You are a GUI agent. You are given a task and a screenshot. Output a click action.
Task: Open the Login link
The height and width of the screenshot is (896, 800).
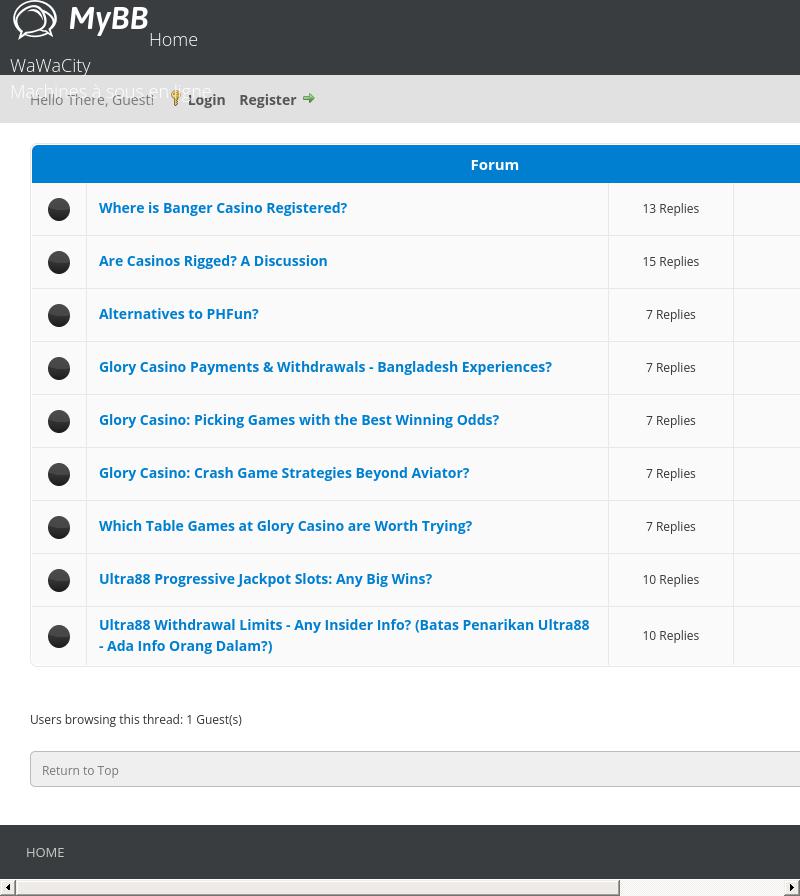pos(206,99)
